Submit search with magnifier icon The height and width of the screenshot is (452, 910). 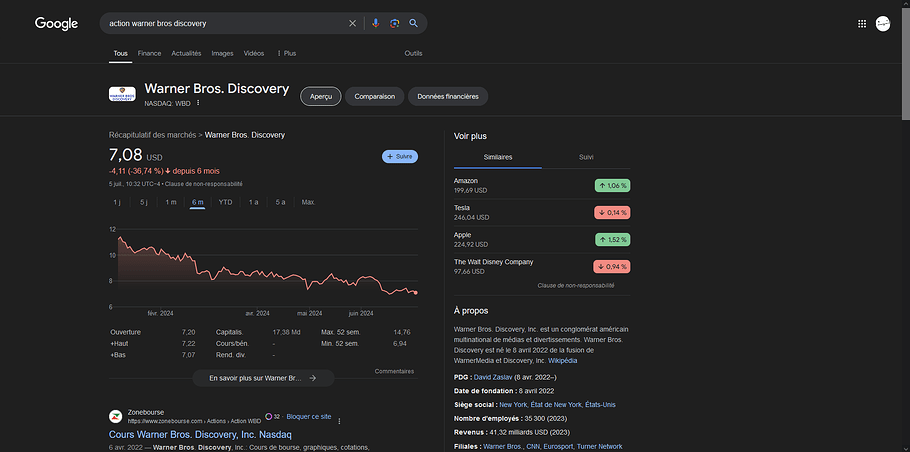413,23
